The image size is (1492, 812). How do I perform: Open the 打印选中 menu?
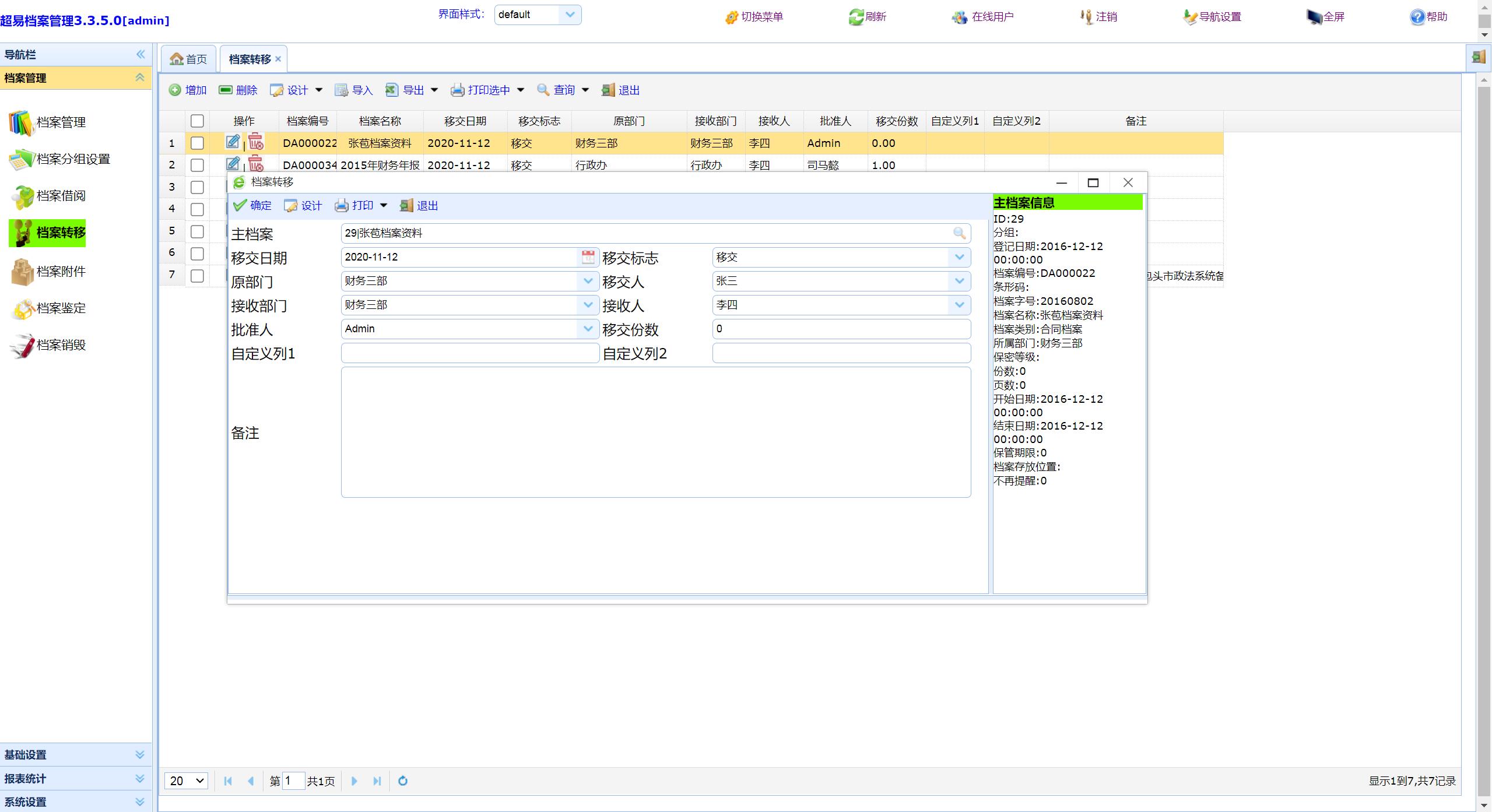(487, 90)
